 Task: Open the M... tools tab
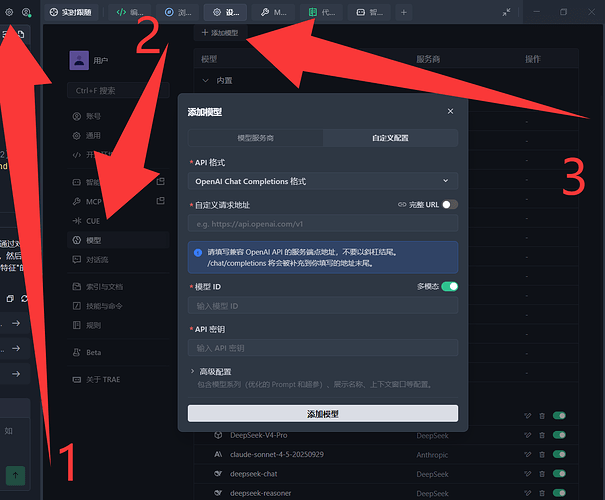tap(273, 12)
